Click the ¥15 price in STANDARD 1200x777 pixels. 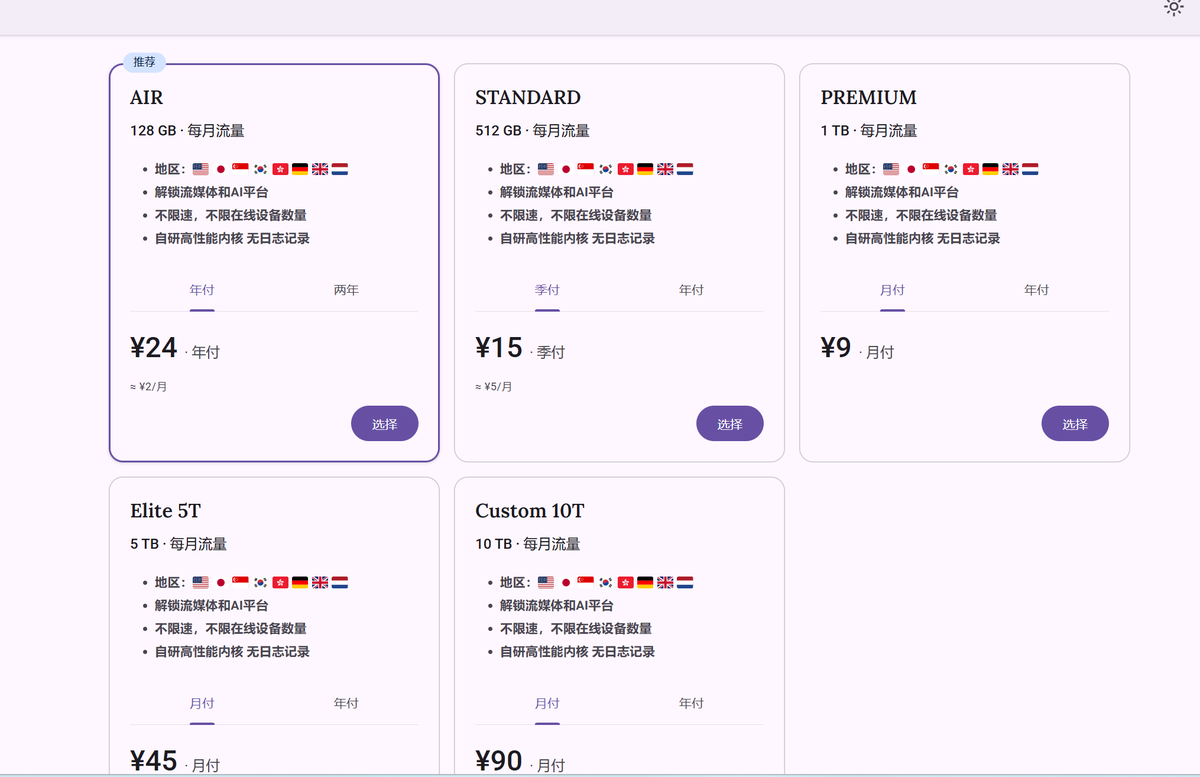pos(499,348)
